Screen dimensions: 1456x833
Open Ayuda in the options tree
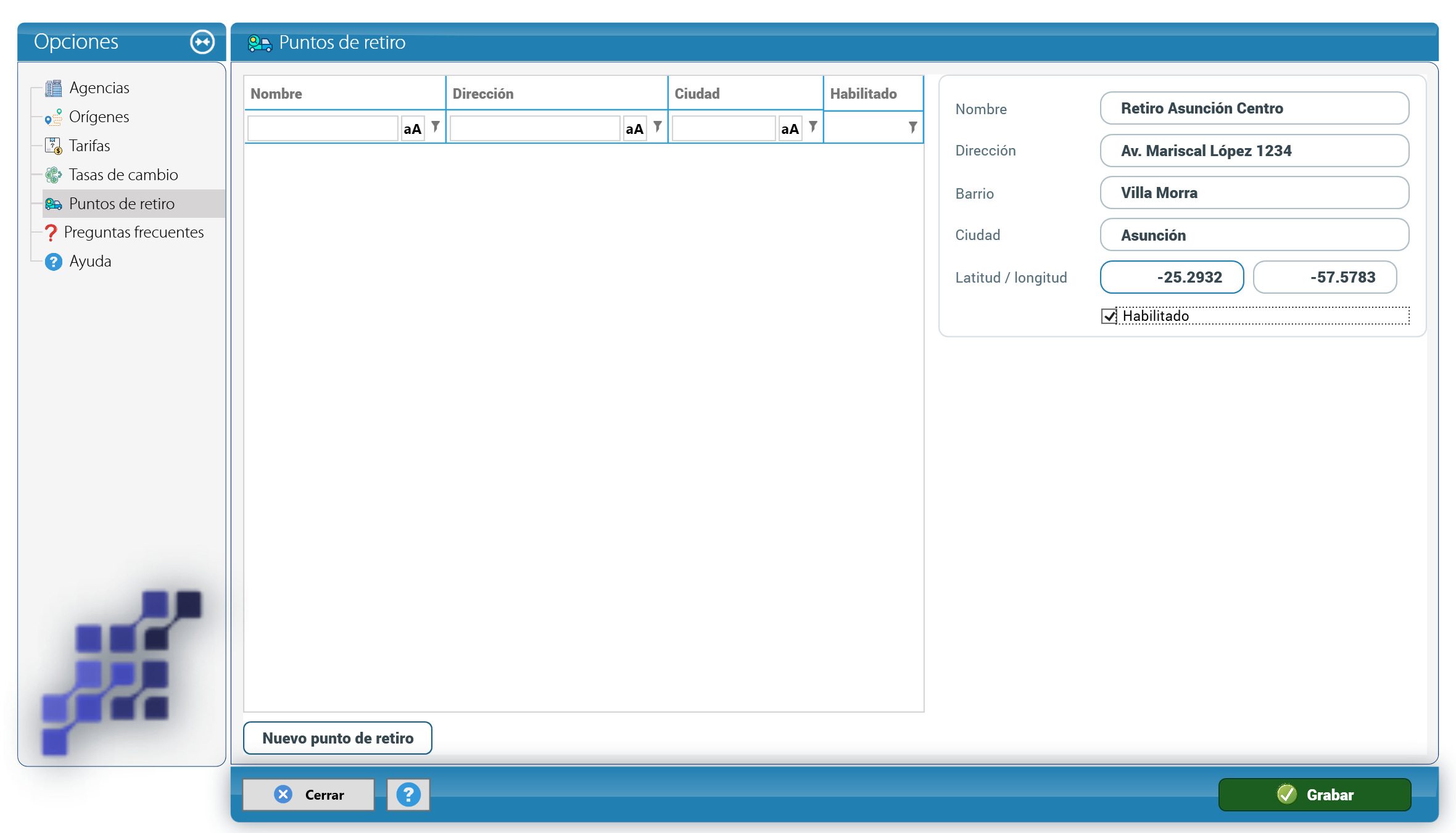coord(90,262)
